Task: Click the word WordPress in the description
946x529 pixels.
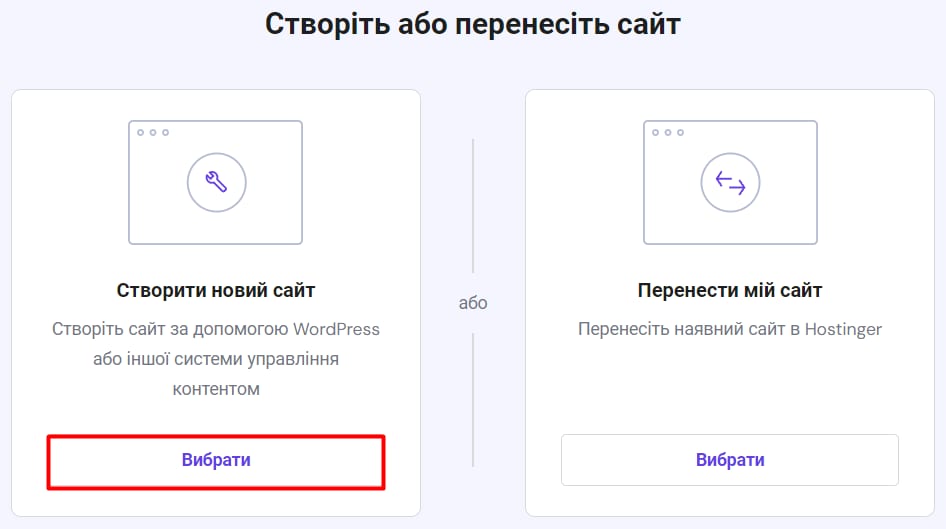Action: tap(336, 329)
